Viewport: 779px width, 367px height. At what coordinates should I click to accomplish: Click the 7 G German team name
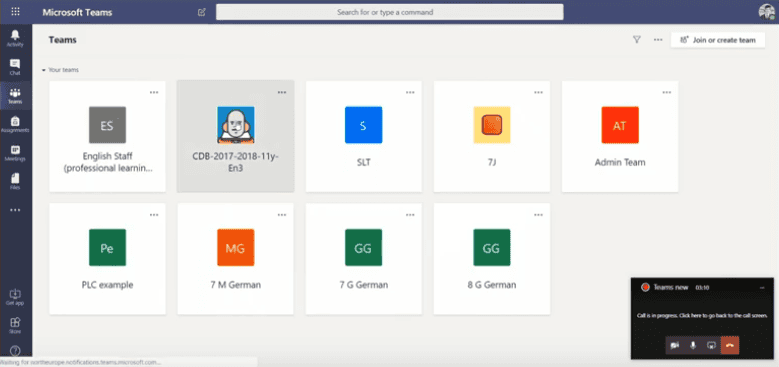pos(364,285)
